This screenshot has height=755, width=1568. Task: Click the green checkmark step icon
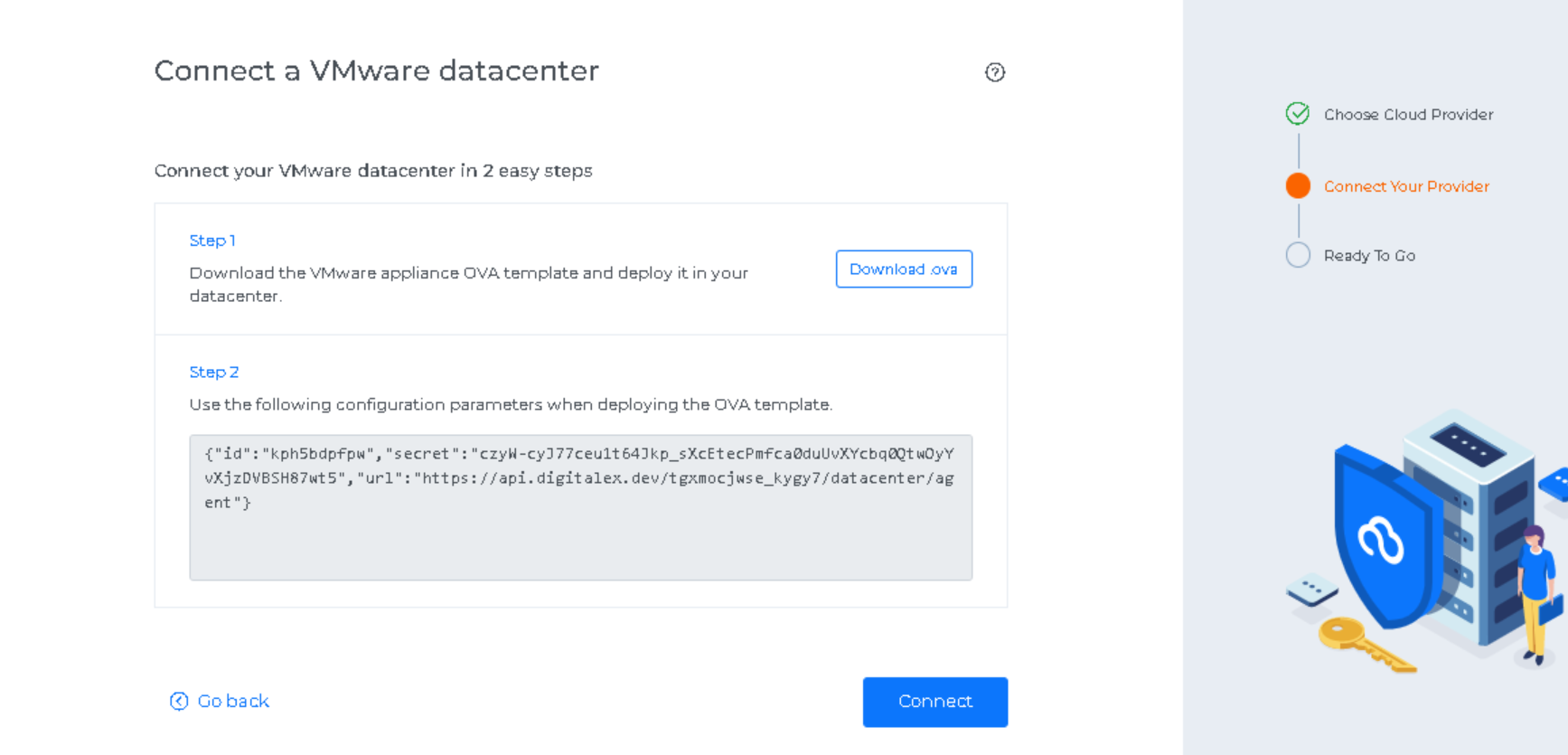pos(1298,114)
